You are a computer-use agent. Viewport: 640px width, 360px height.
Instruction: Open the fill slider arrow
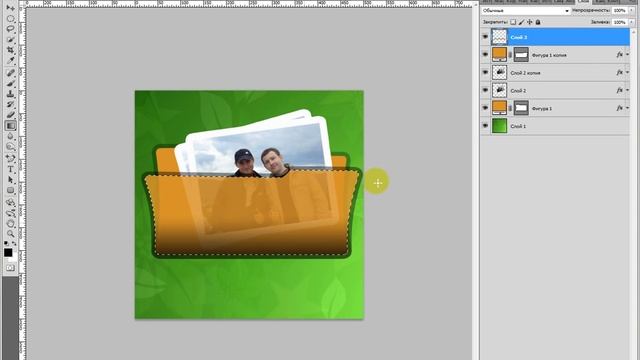[x=631, y=22]
